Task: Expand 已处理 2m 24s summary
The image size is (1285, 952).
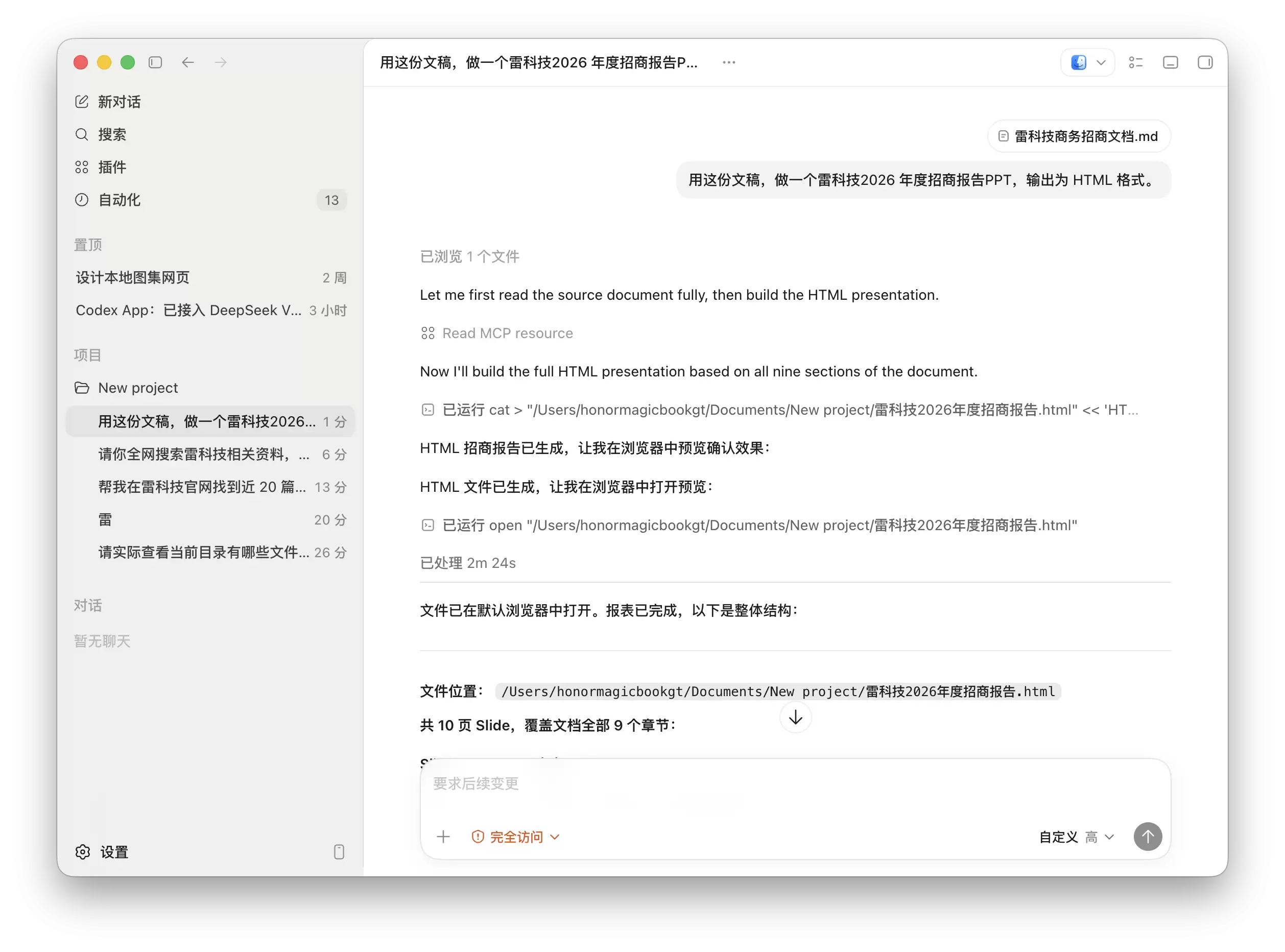Action: [x=468, y=564]
